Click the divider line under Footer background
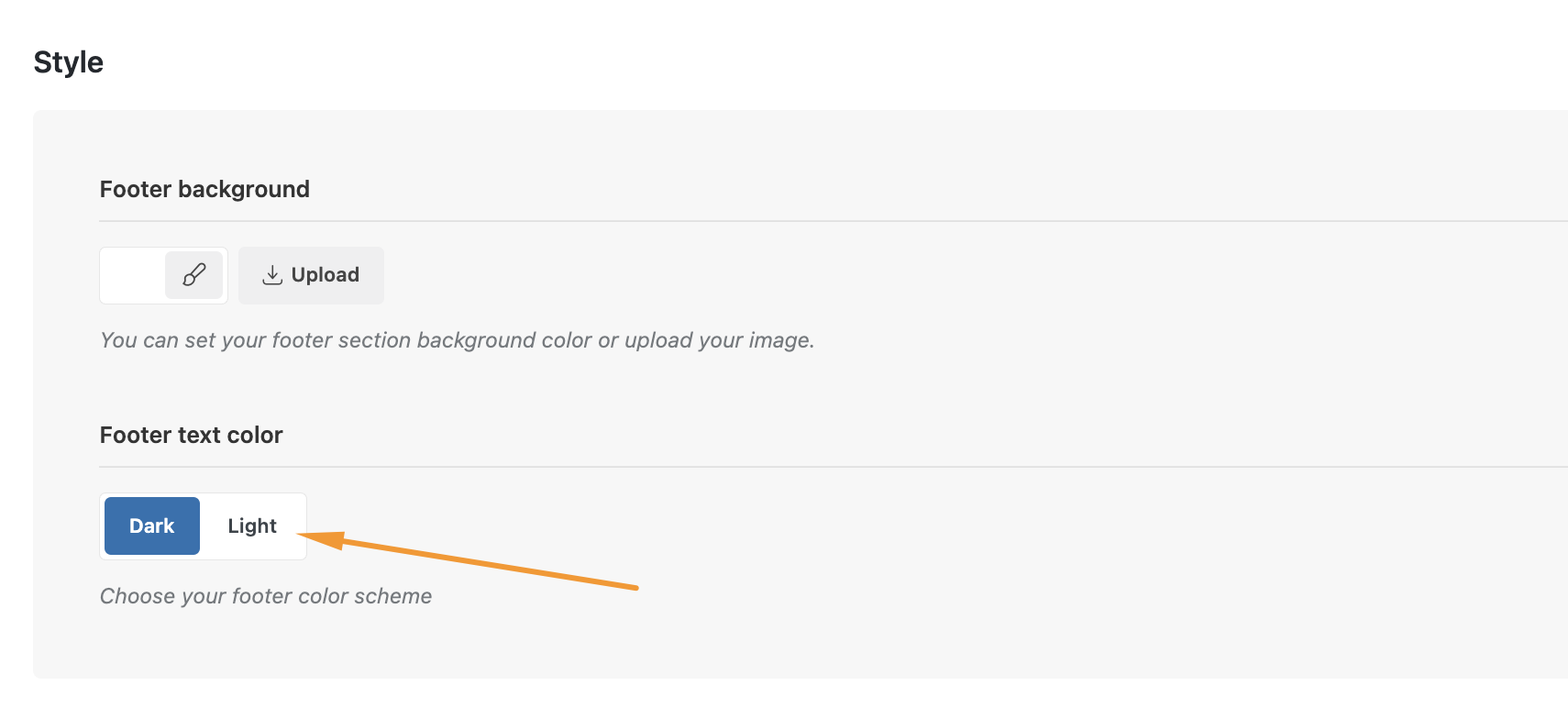Image resolution: width=1568 pixels, height=719 pixels. (834, 221)
